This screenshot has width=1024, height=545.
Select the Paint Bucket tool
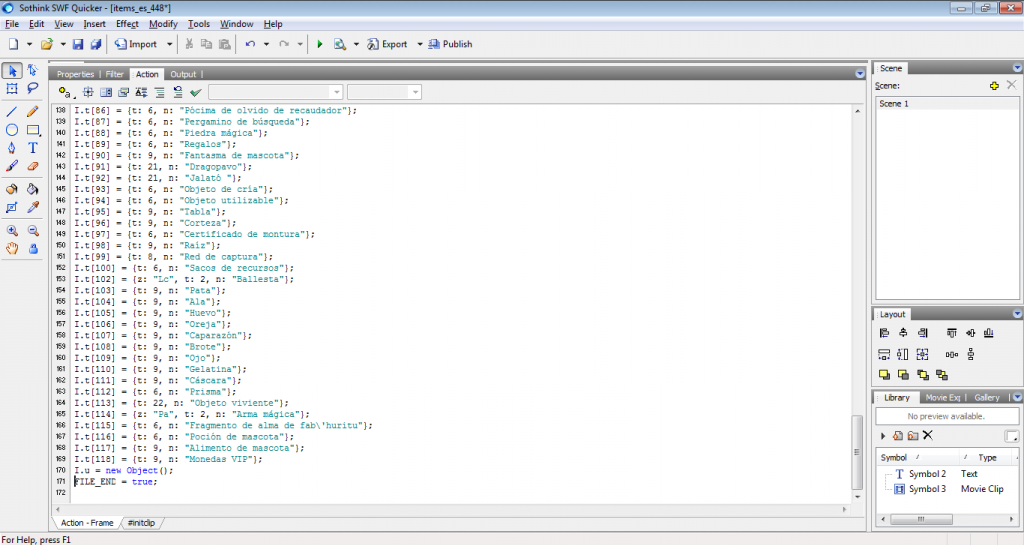coord(33,189)
